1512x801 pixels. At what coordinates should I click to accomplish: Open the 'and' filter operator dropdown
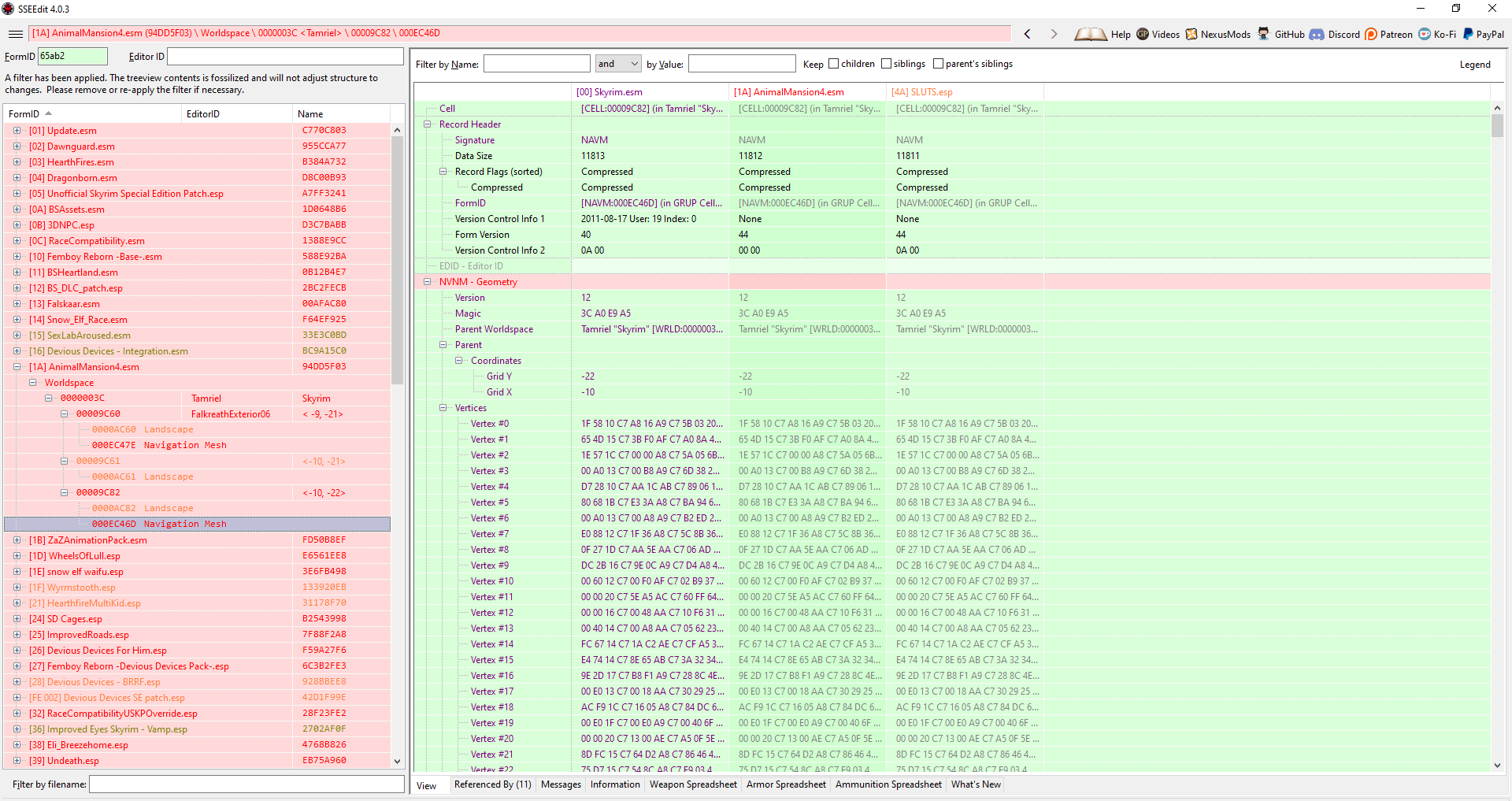pos(618,64)
